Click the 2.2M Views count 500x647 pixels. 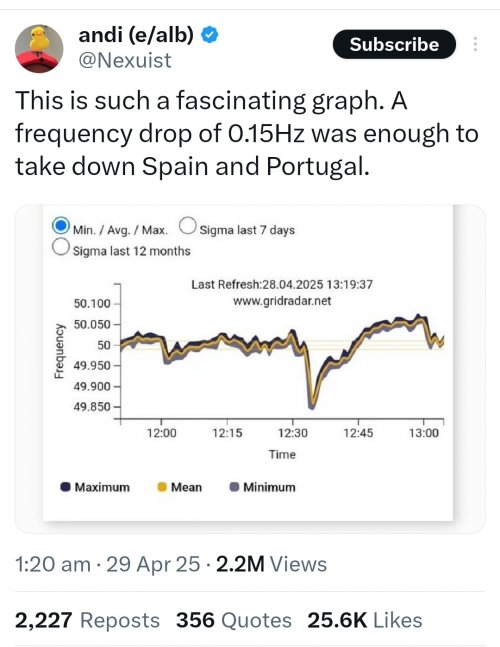[x=271, y=564]
